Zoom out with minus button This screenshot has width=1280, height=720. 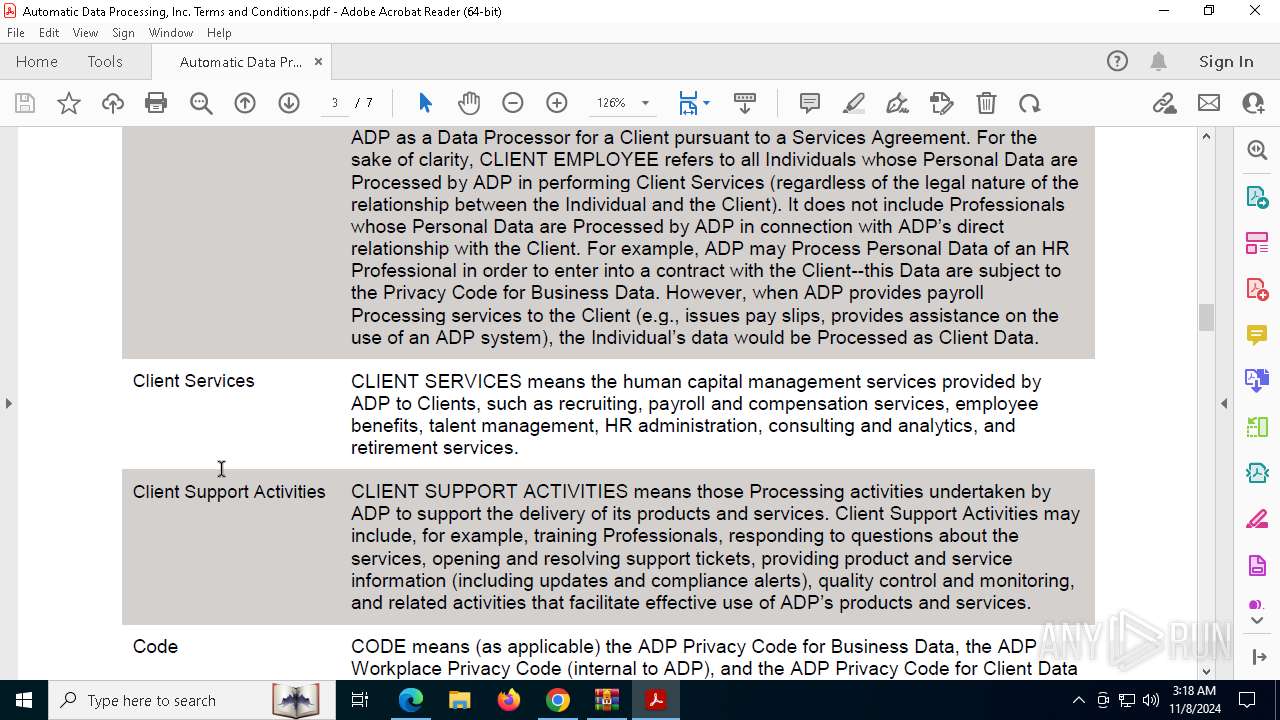[x=513, y=103]
